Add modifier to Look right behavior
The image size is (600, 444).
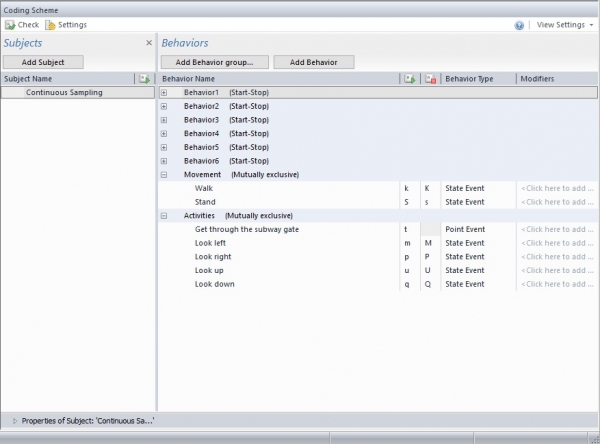click(x=557, y=257)
